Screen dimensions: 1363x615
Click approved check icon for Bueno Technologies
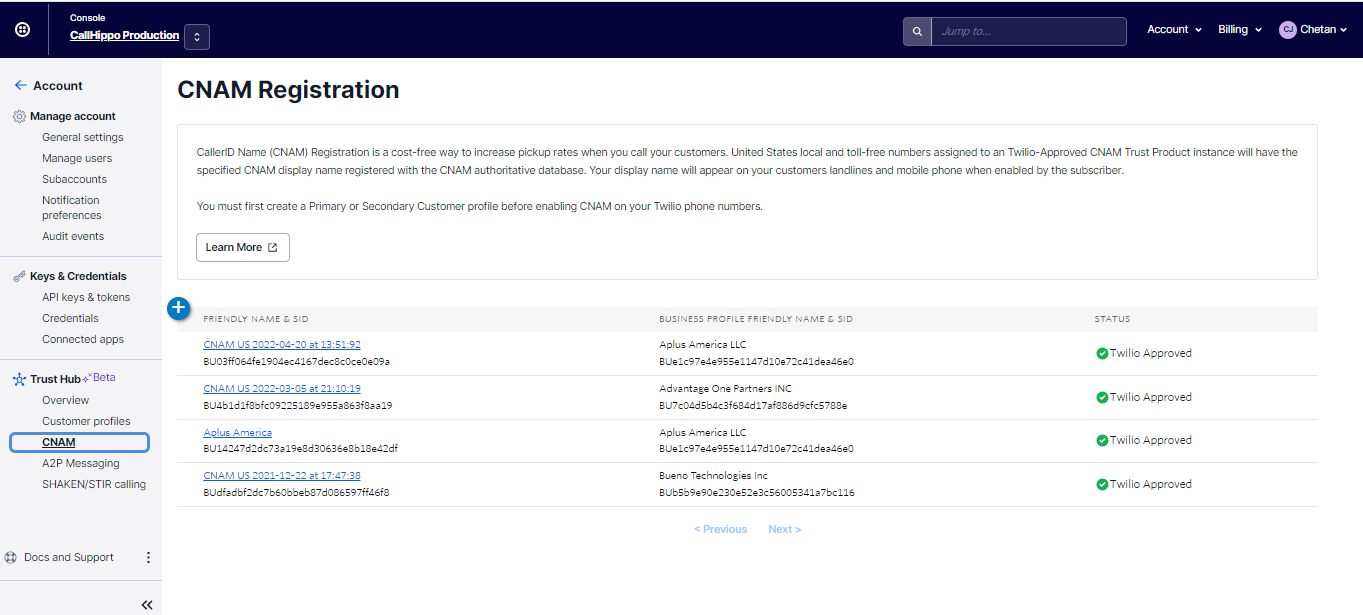tap(1102, 484)
